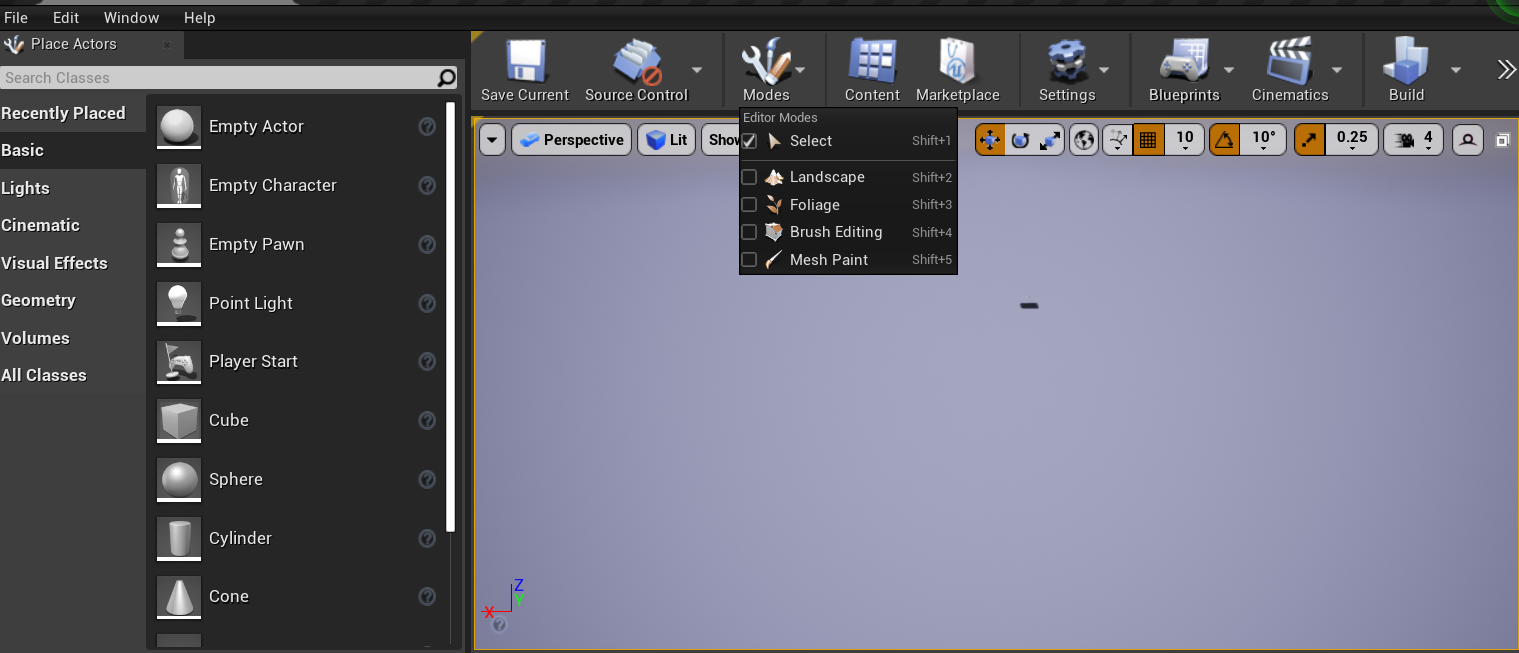The image size is (1519, 653).
Task: Open help for Sphere
Action: [x=427, y=479]
